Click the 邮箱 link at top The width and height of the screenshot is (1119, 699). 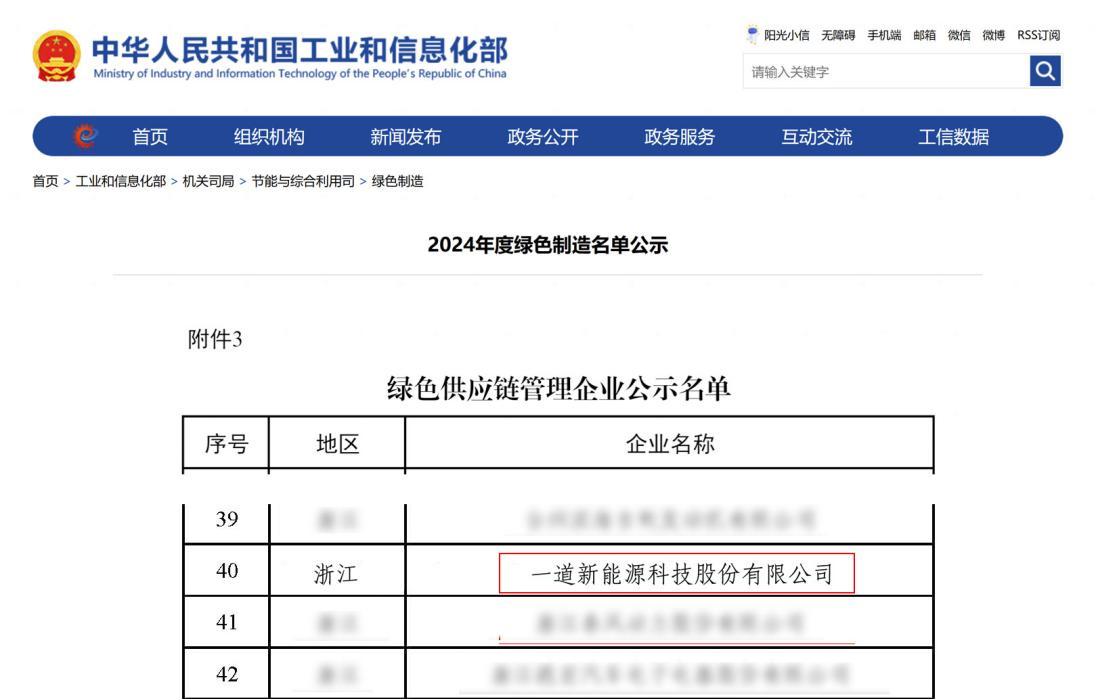pos(924,35)
